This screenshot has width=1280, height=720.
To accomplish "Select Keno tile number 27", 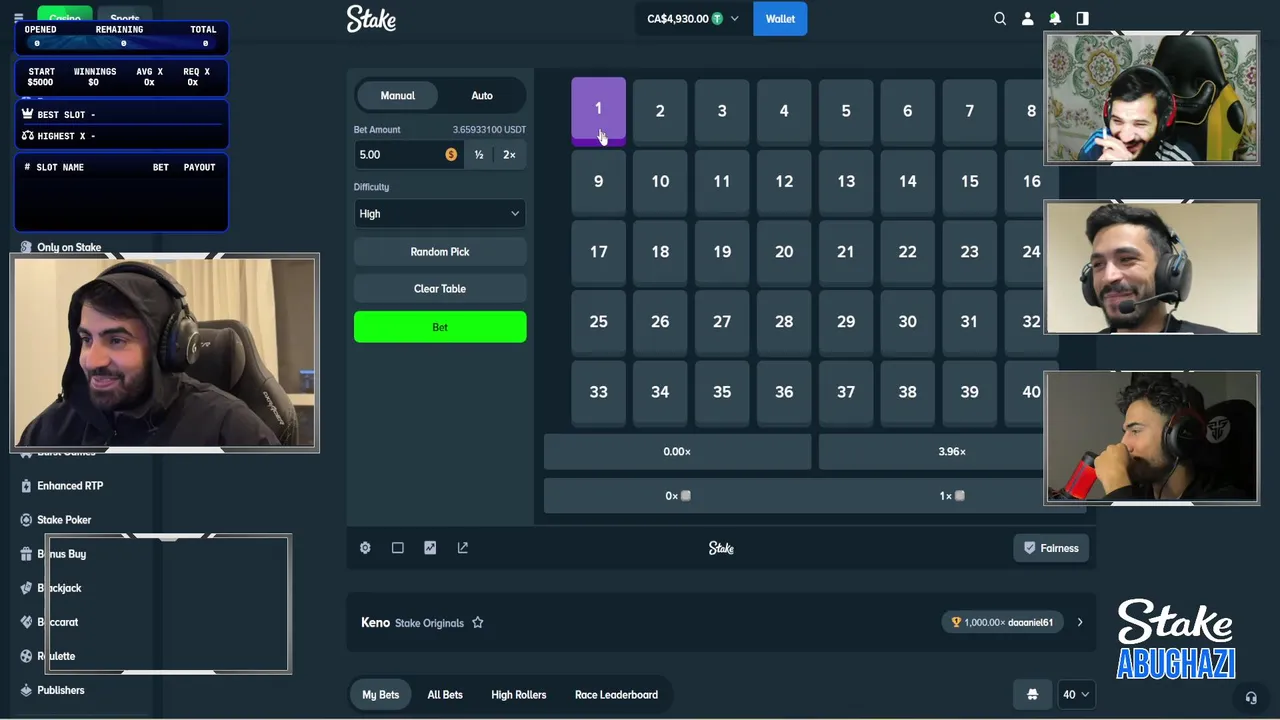I will pos(722,322).
